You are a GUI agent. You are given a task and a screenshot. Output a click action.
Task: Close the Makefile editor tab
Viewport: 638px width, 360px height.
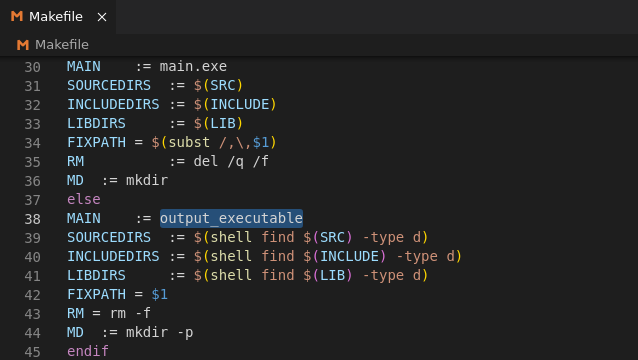click(x=102, y=17)
